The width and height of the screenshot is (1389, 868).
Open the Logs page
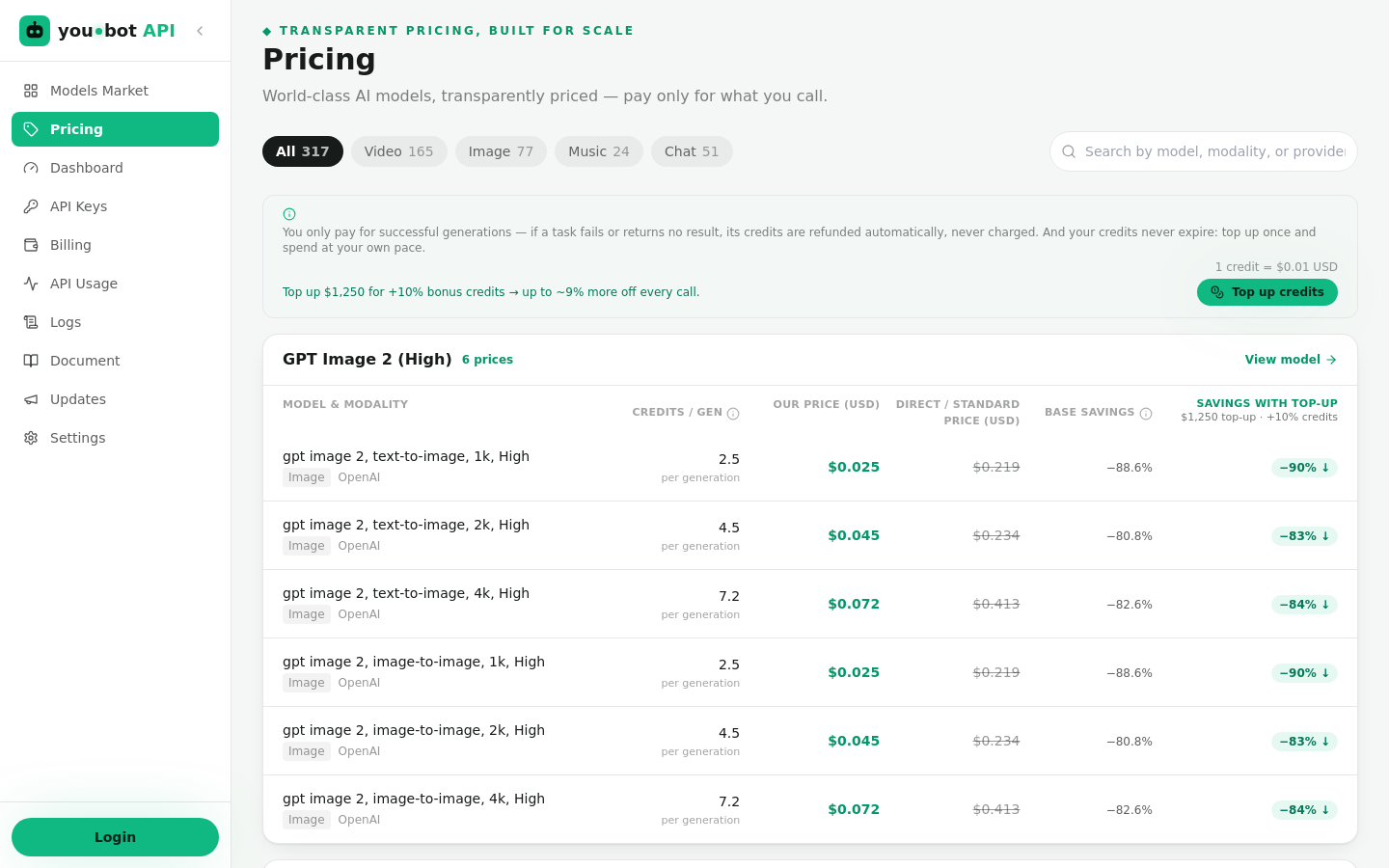click(115, 322)
